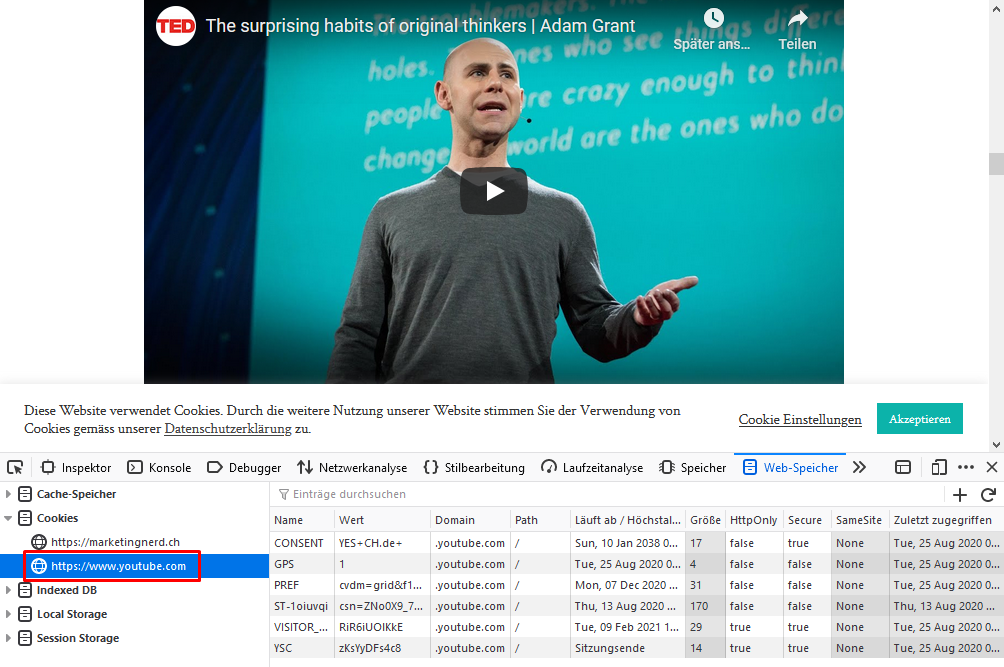Click the Session Storage icon
The width and height of the screenshot is (1004, 667).
[x=25, y=638]
